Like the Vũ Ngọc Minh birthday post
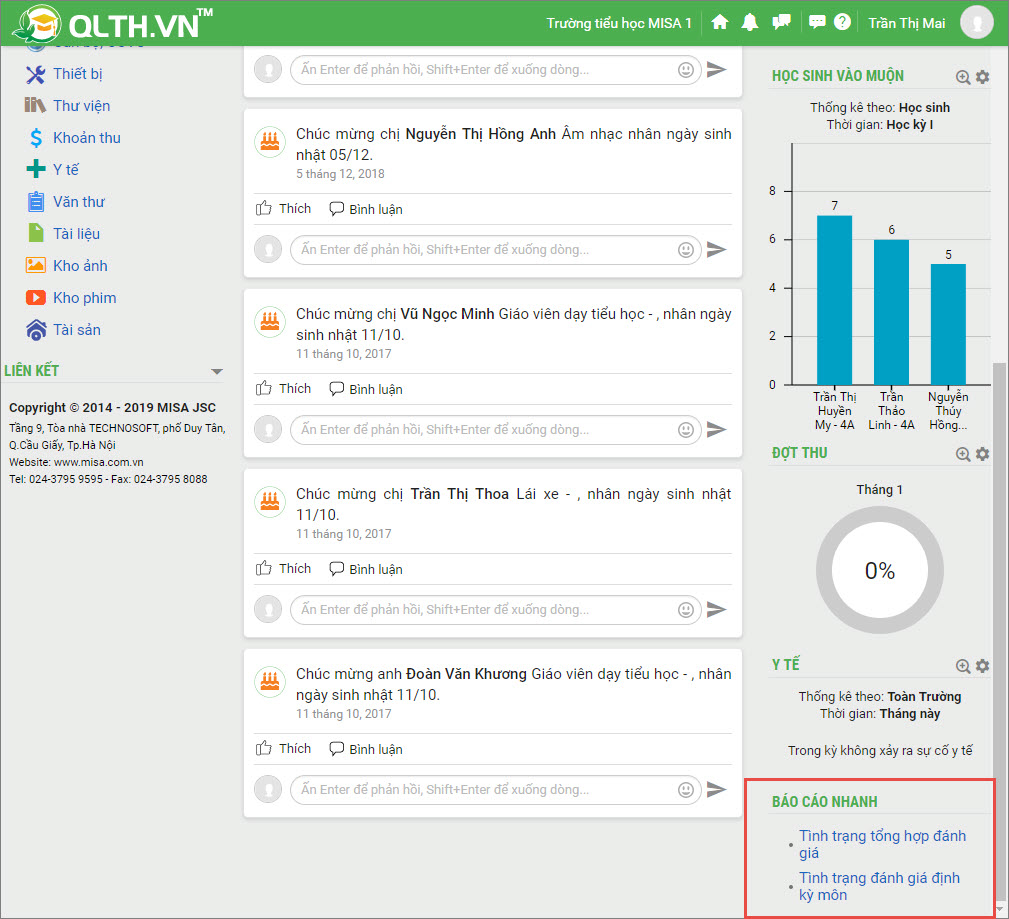This screenshot has width=1009, height=919. [x=283, y=389]
